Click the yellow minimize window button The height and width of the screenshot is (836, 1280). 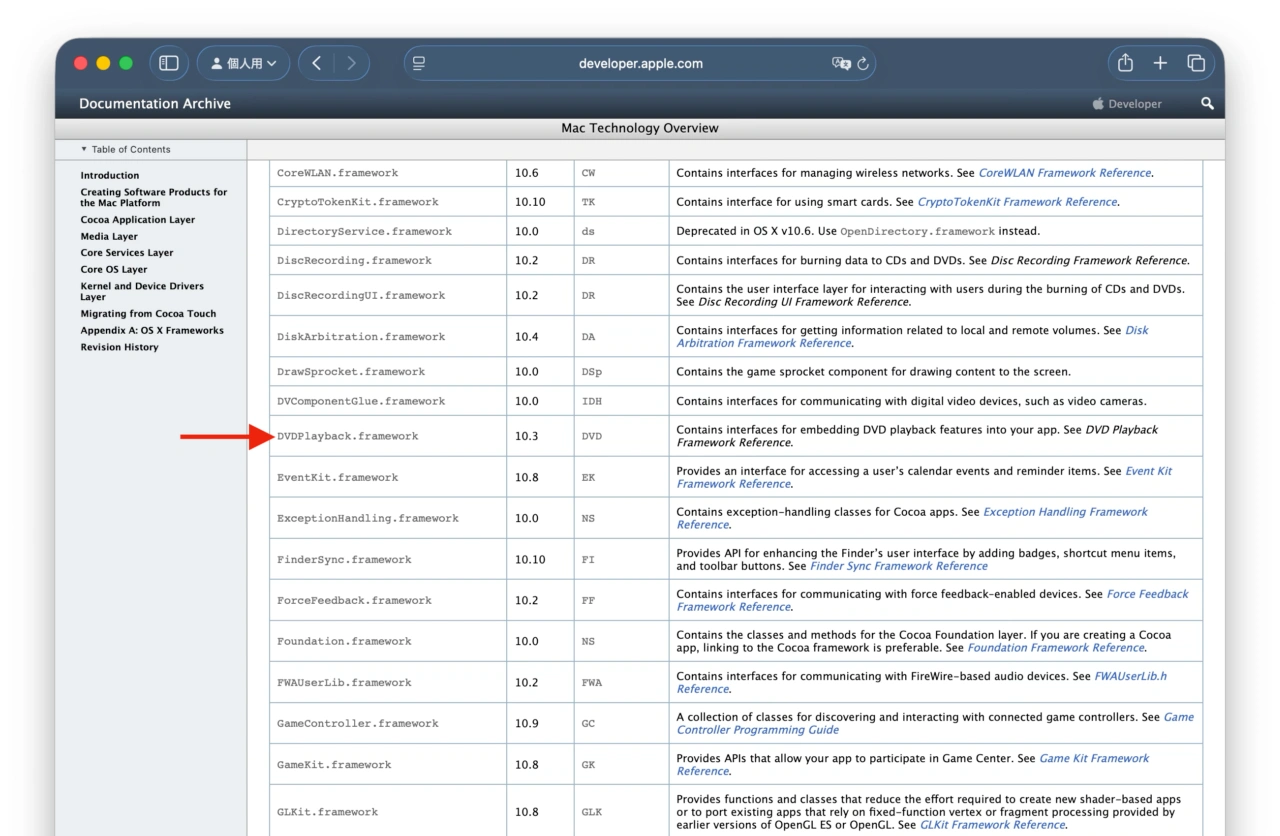pyautogui.click(x=103, y=63)
